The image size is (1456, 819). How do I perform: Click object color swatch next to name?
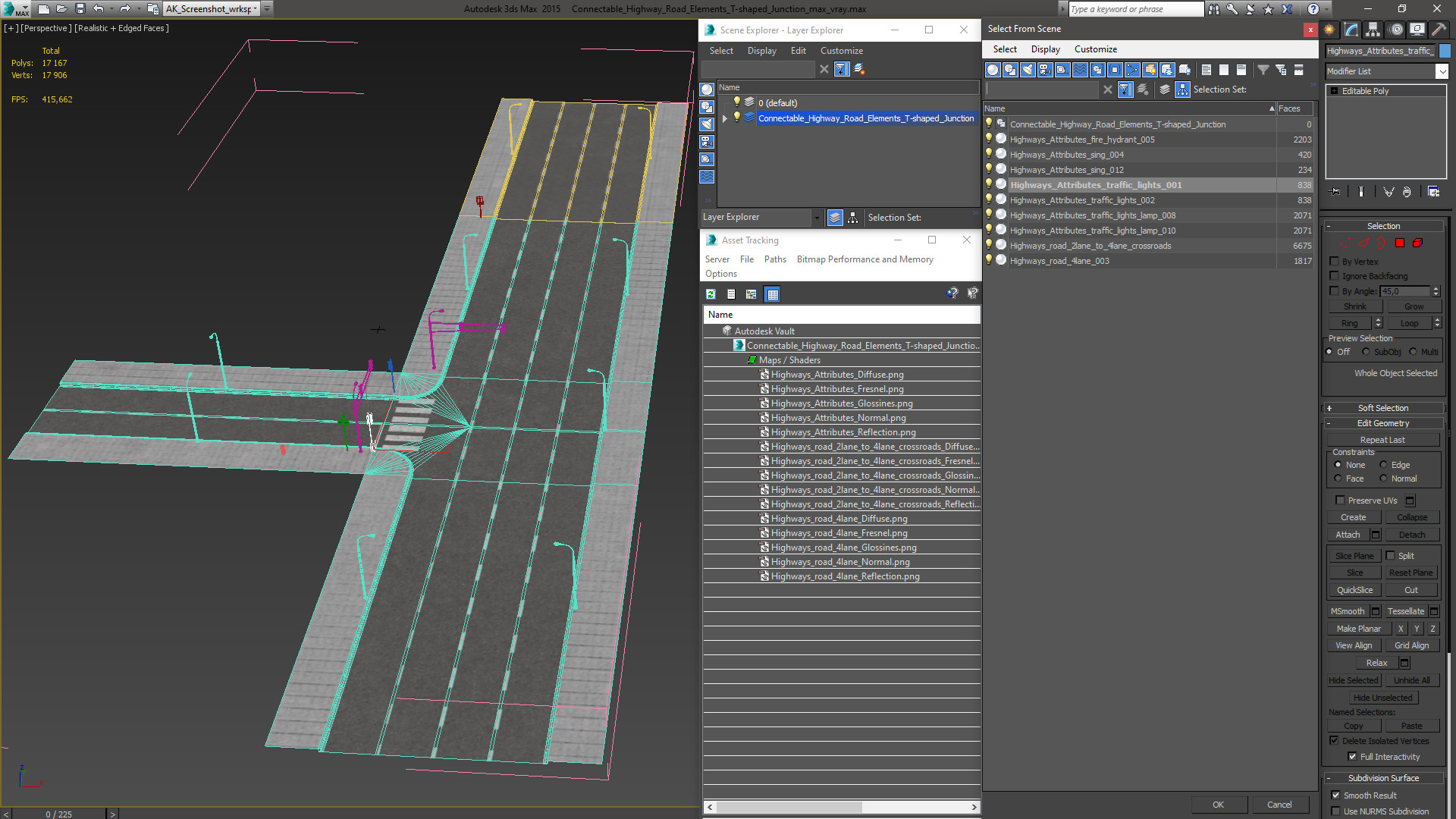pos(1445,51)
